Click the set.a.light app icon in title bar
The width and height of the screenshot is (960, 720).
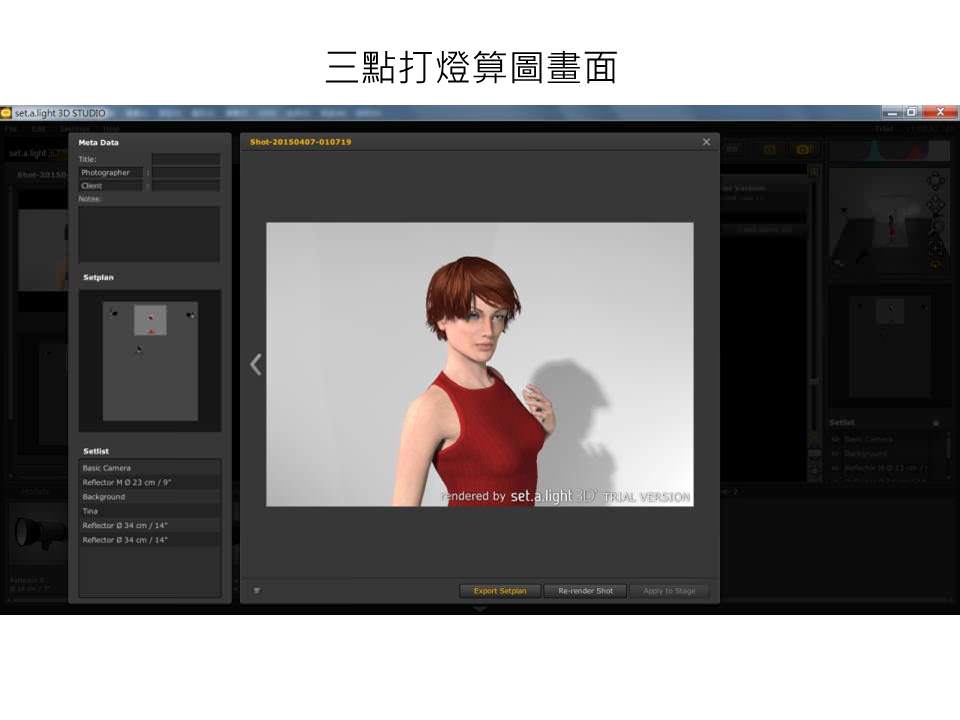pos(6,113)
